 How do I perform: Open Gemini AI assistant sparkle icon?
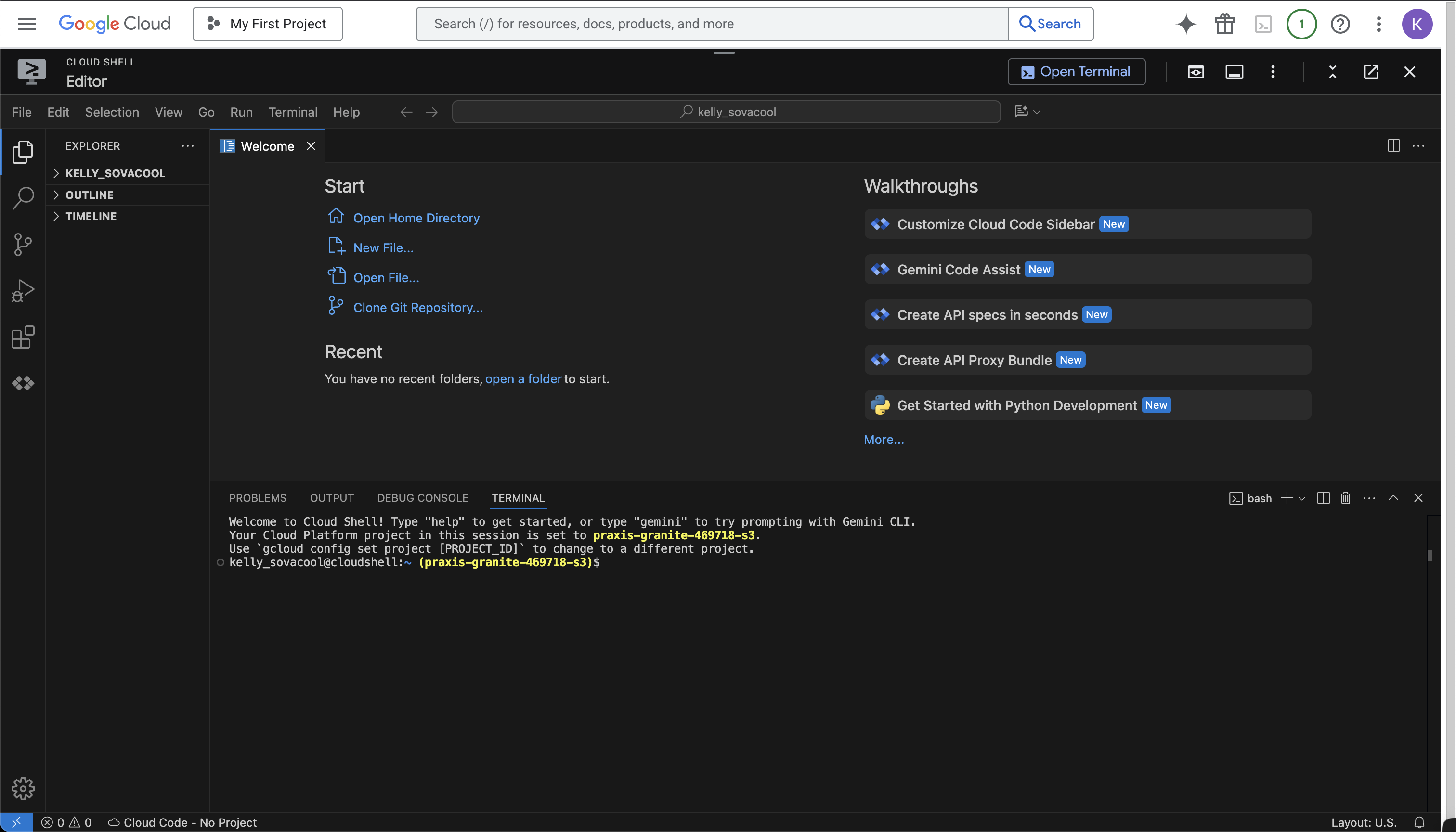[1186, 24]
